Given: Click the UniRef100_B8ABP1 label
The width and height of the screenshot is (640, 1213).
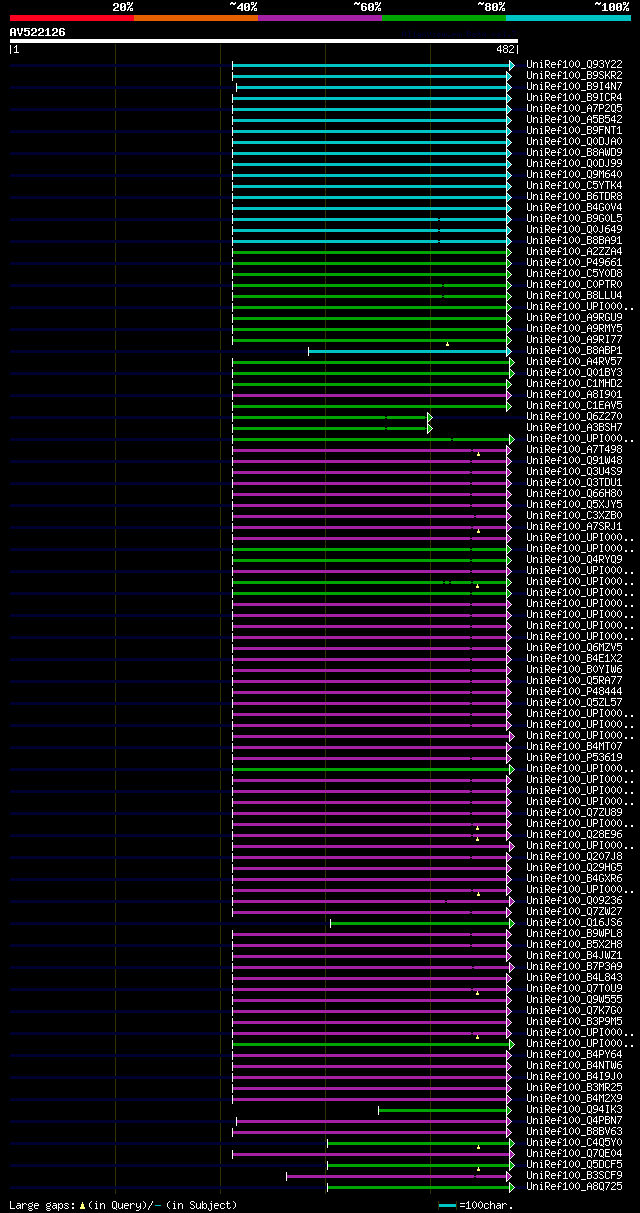Looking at the screenshot, I should 574,350.
